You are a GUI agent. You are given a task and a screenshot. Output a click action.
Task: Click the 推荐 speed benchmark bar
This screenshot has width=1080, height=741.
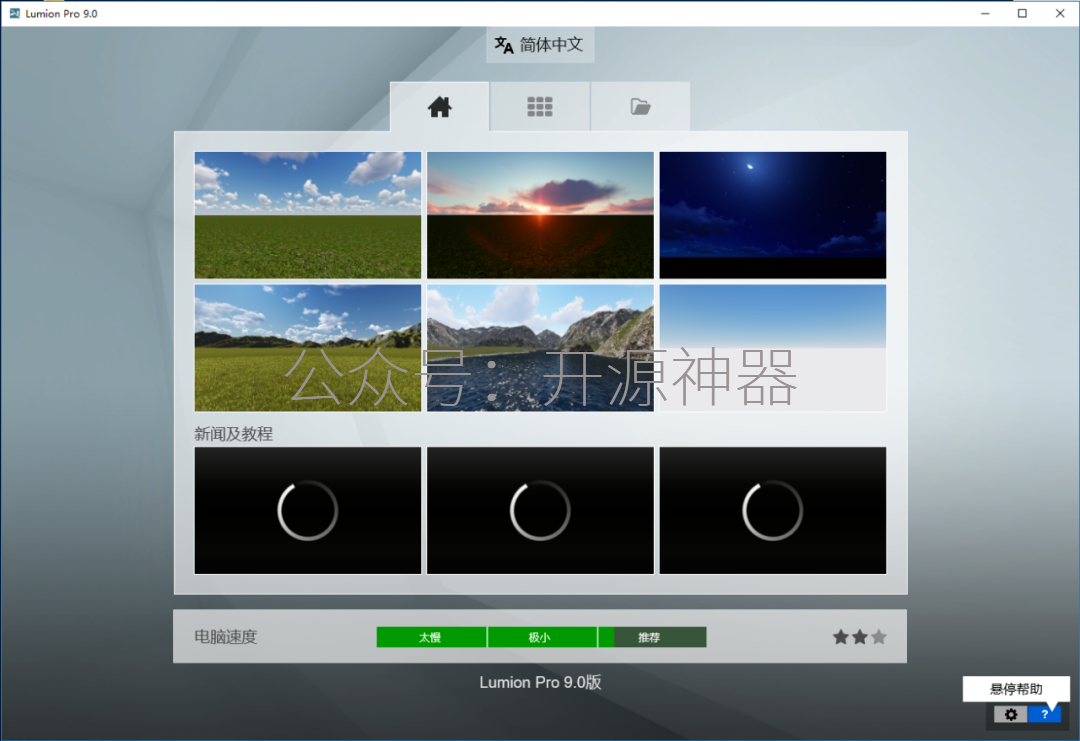pyautogui.click(x=652, y=637)
